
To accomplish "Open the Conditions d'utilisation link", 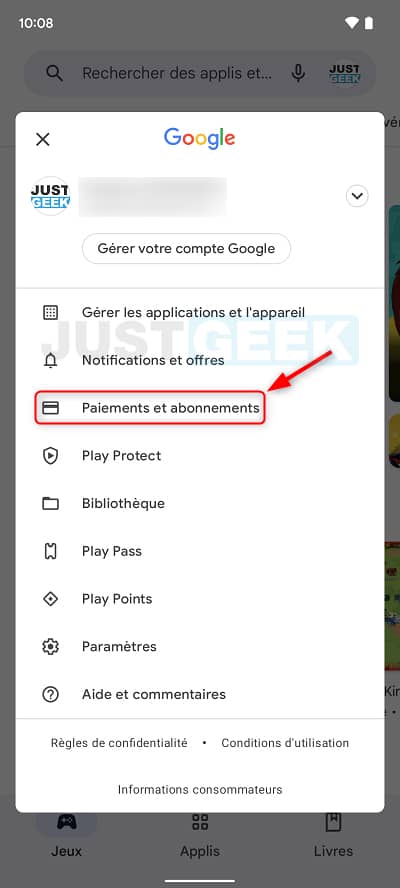I will tap(285, 743).
